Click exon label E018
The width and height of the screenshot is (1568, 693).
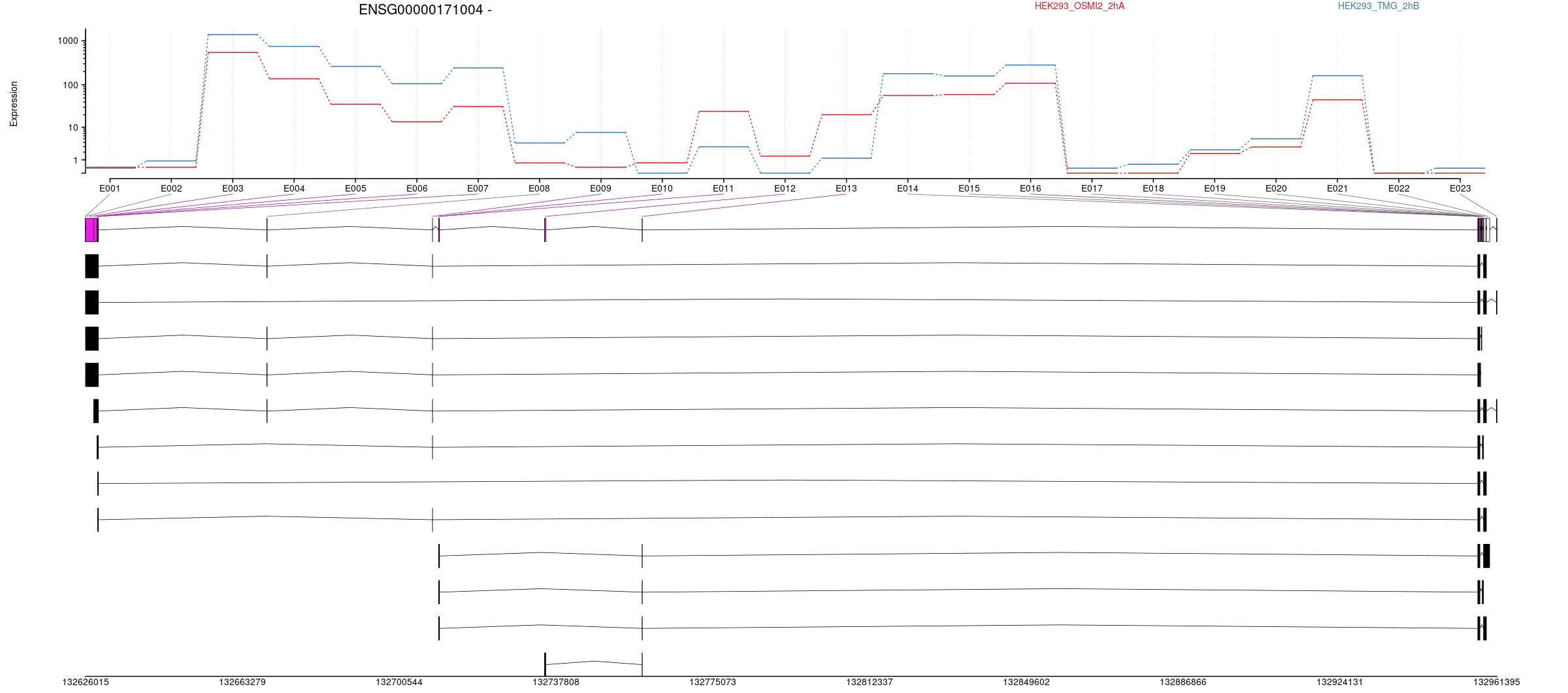pos(1153,189)
